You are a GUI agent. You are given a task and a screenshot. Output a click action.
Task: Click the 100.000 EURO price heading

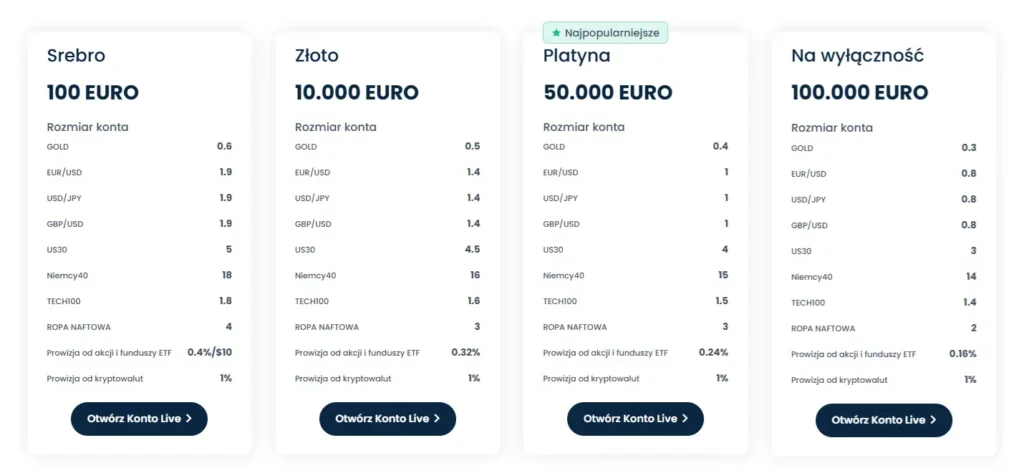click(x=860, y=93)
